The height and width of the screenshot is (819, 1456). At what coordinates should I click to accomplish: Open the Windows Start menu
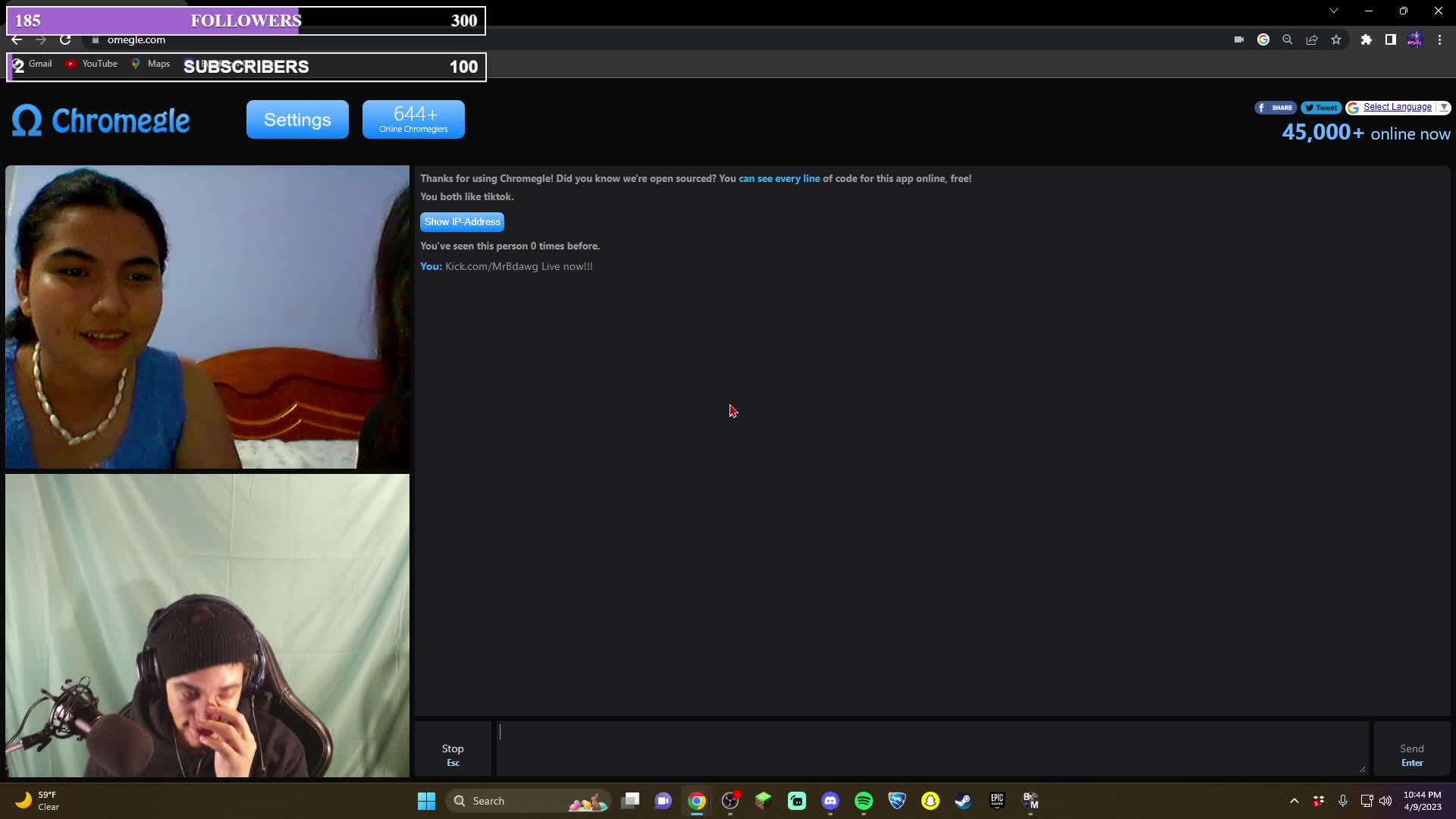click(x=426, y=801)
